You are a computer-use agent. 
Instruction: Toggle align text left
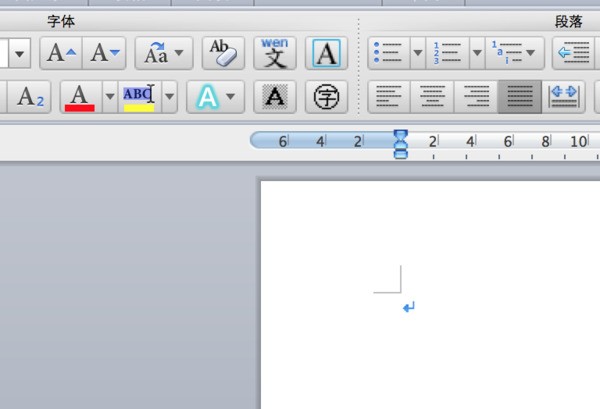tap(389, 97)
